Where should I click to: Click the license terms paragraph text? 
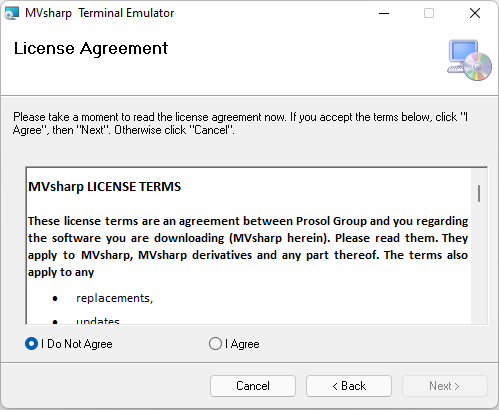click(x=248, y=246)
